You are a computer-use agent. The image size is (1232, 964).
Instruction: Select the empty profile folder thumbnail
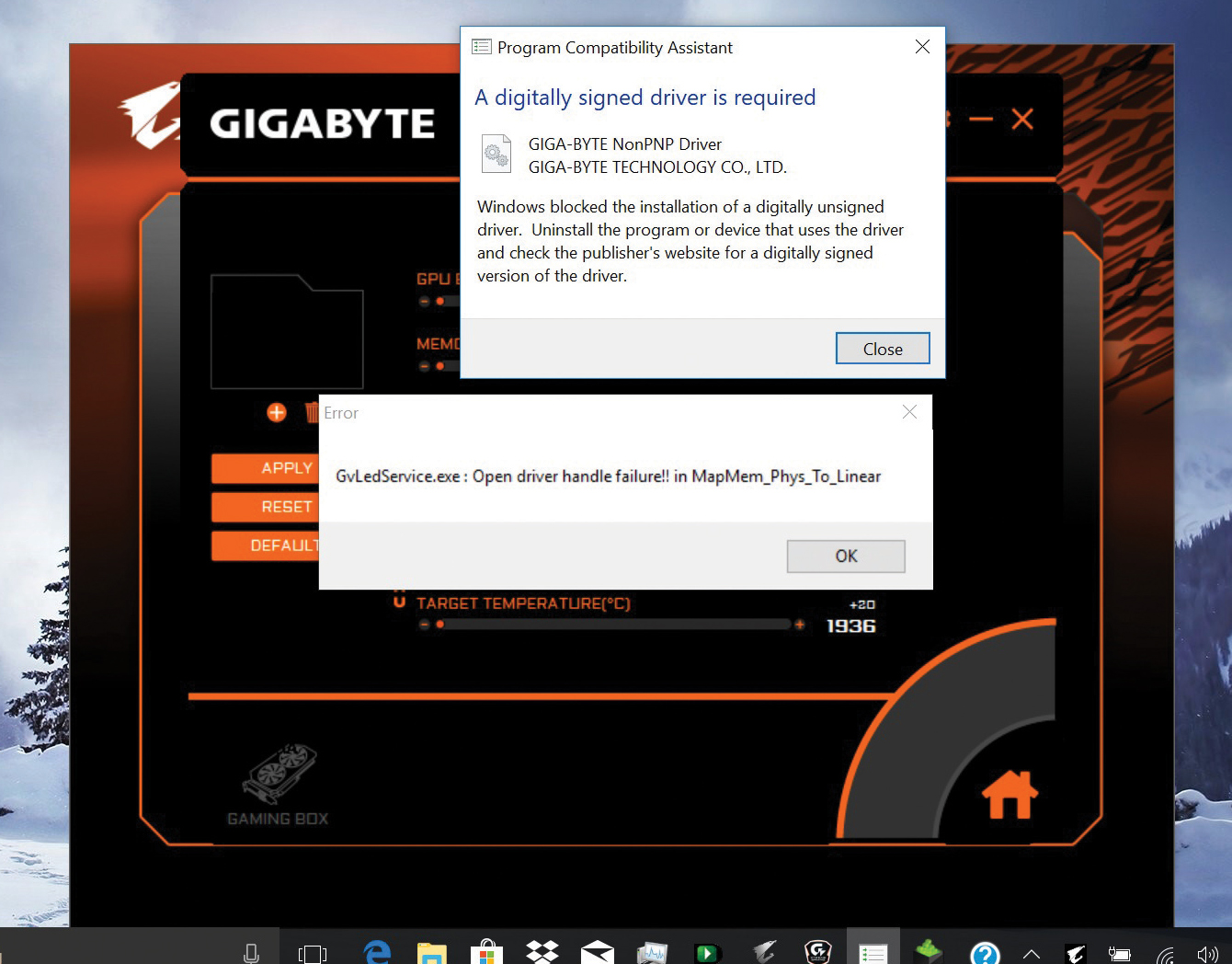(x=287, y=332)
